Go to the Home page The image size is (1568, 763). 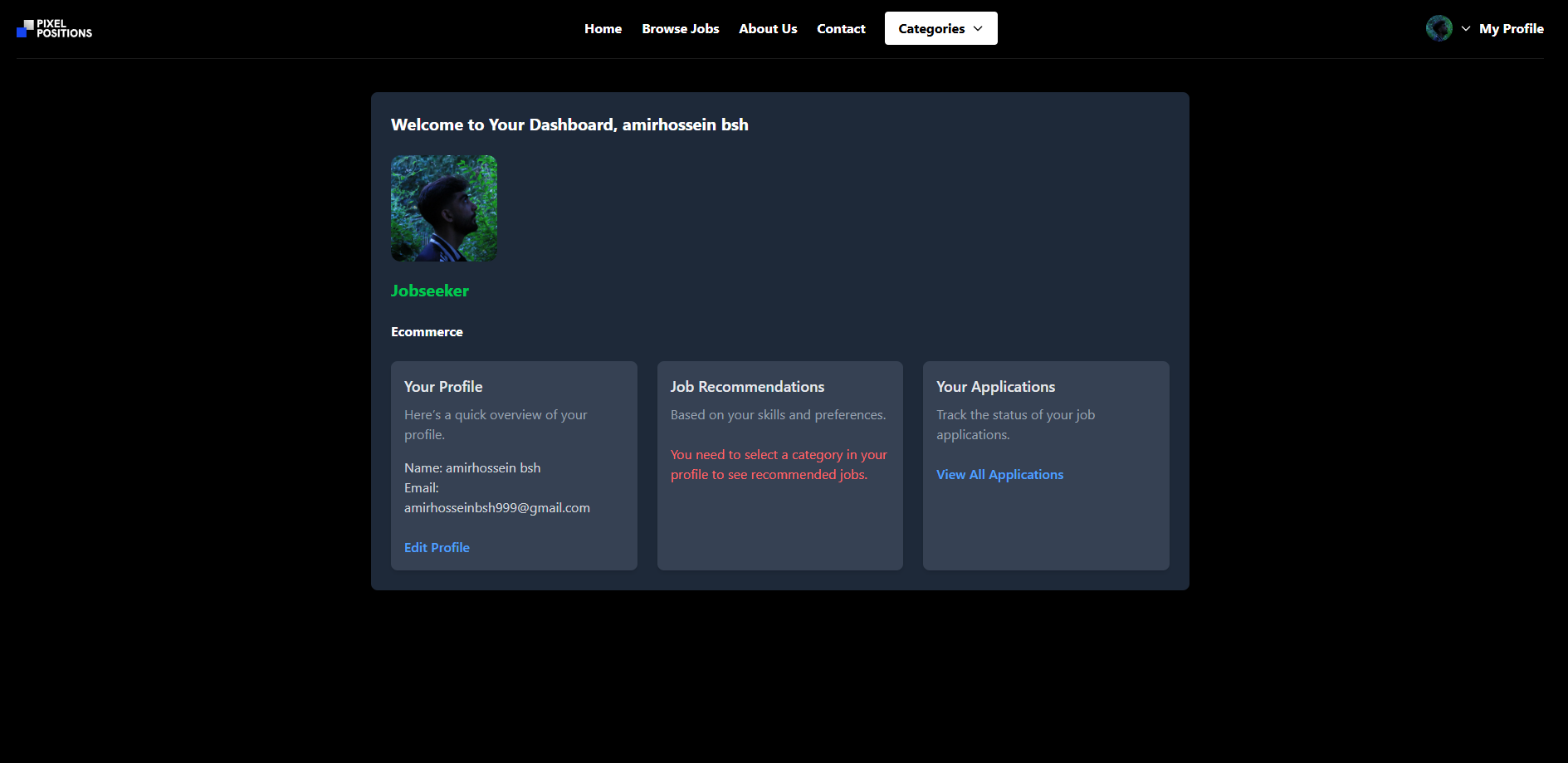coord(603,28)
